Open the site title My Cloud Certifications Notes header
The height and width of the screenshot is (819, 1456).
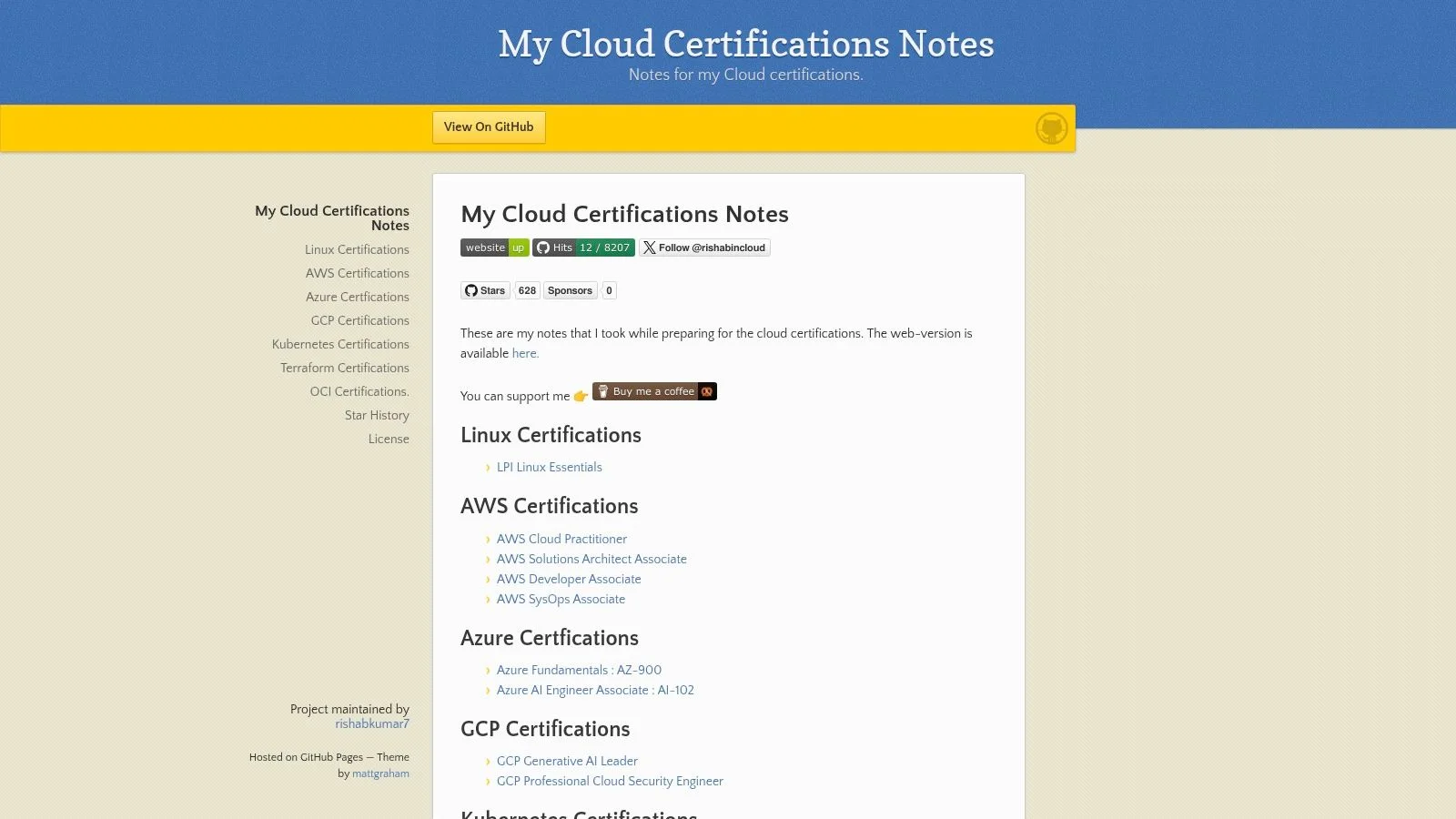[746, 44]
